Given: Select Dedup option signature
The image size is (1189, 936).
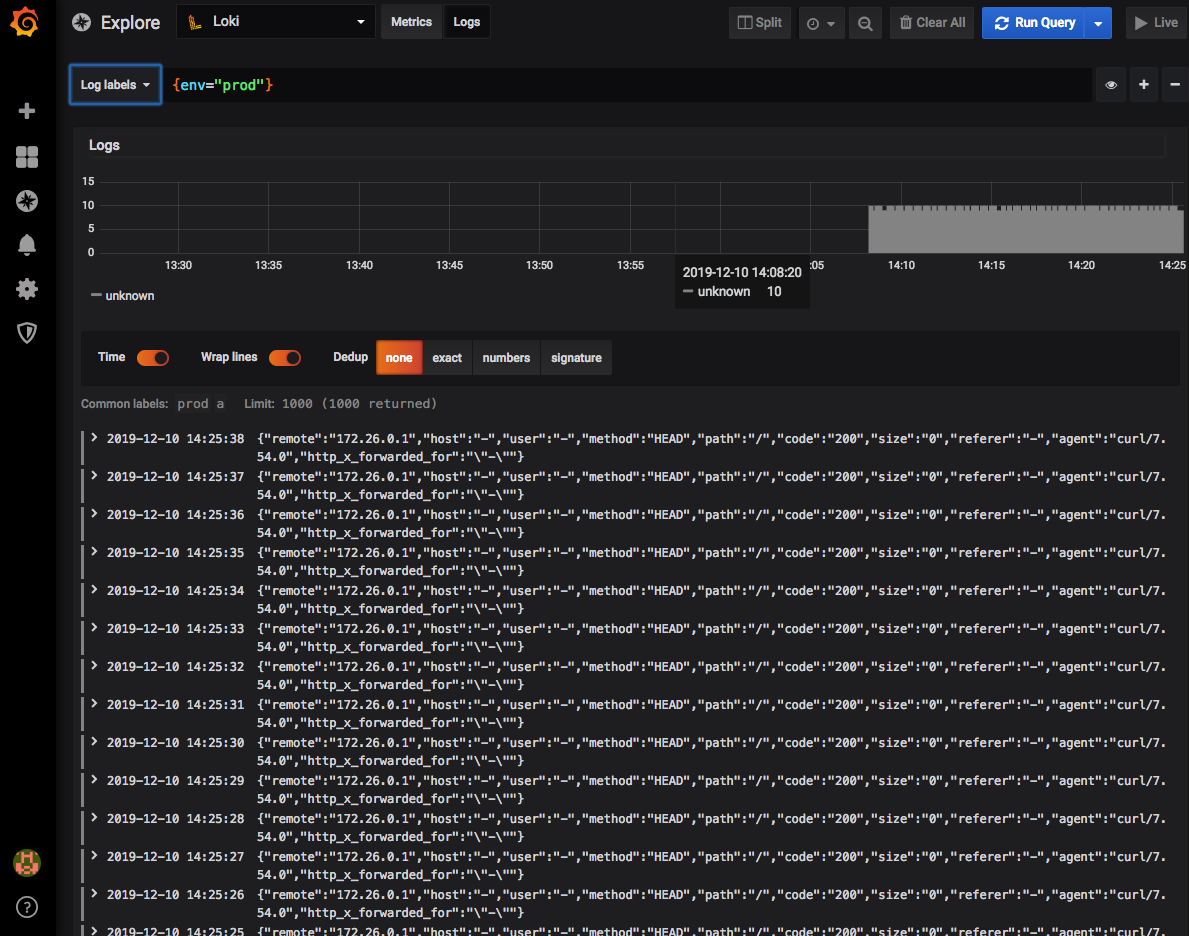Looking at the screenshot, I should coord(576,358).
